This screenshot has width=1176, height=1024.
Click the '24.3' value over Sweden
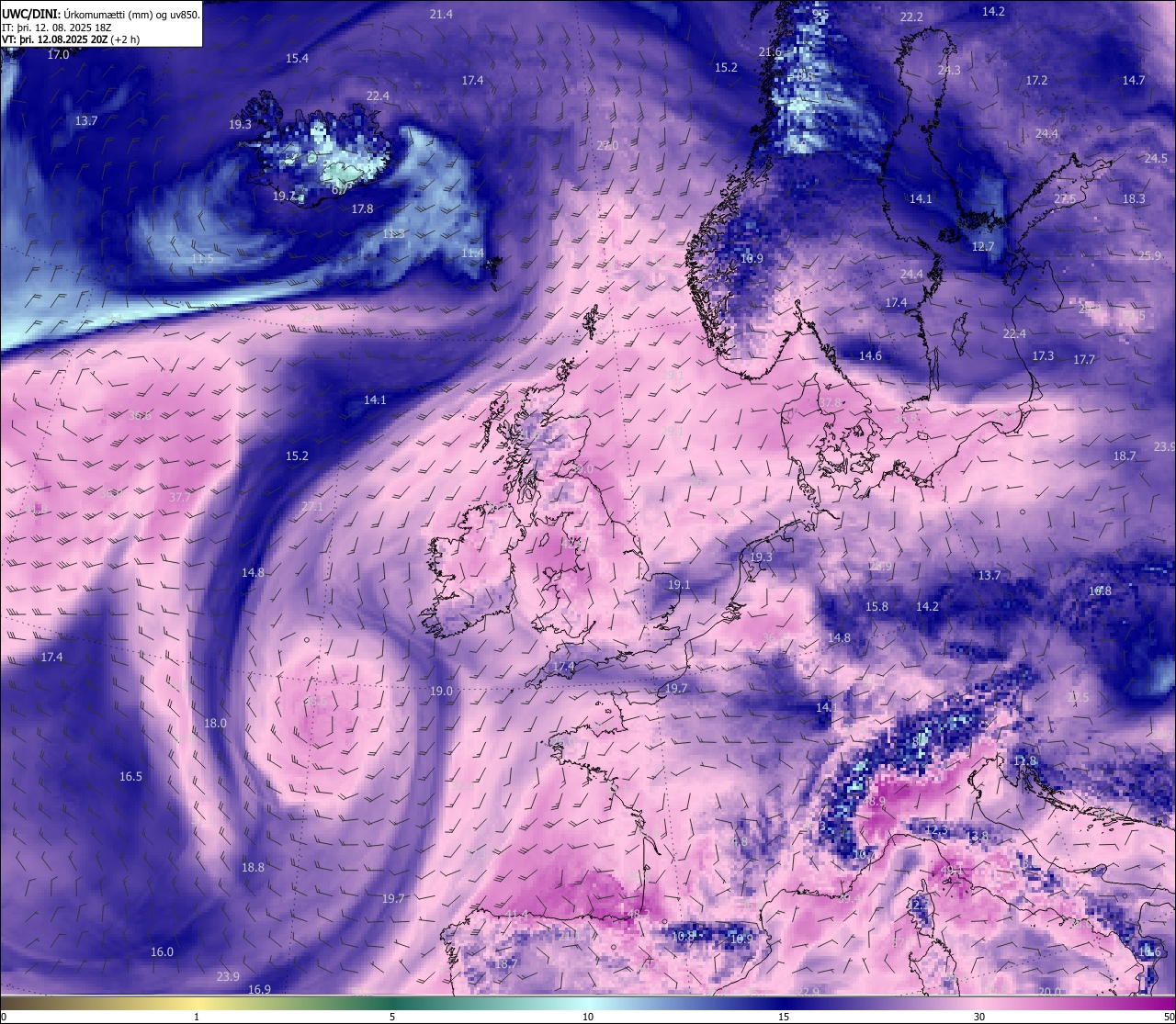pyautogui.click(x=949, y=71)
